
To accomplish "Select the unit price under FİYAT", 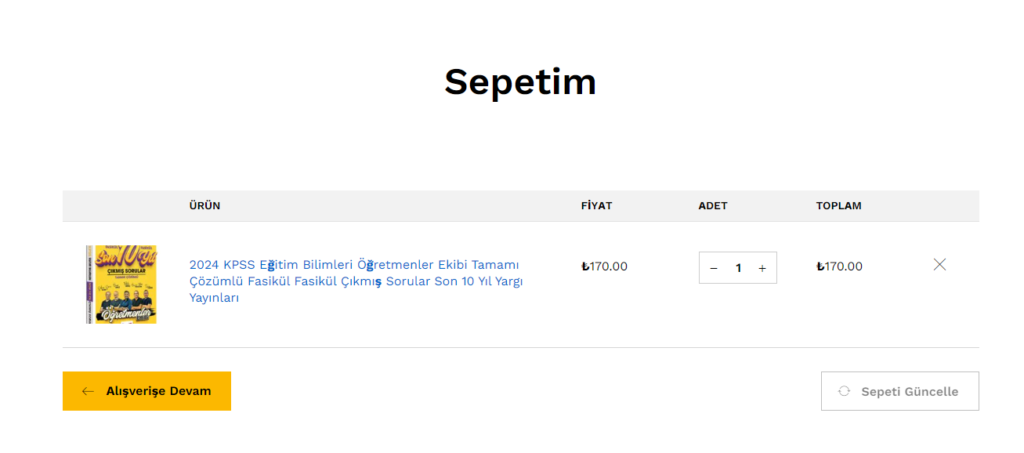I will pos(604,266).
